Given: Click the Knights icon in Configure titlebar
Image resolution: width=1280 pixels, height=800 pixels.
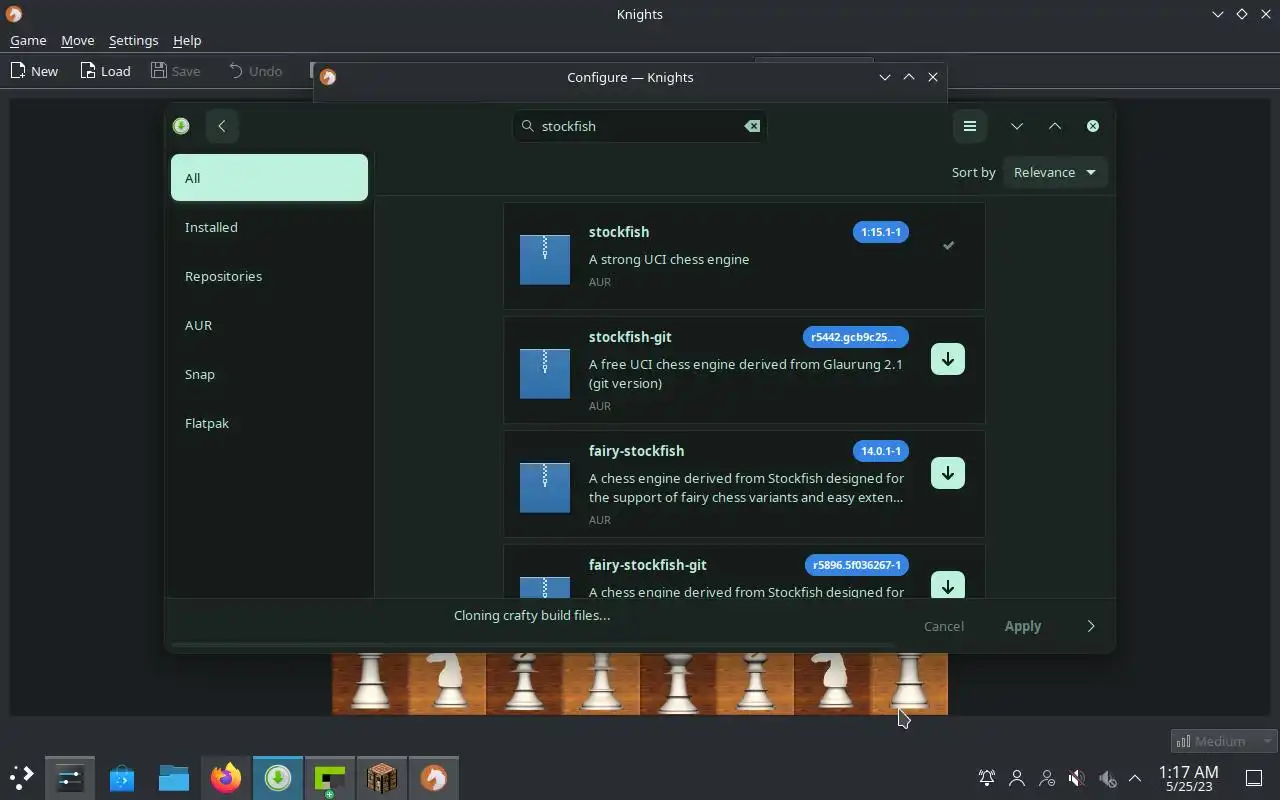Looking at the screenshot, I should (x=328, y=77).
